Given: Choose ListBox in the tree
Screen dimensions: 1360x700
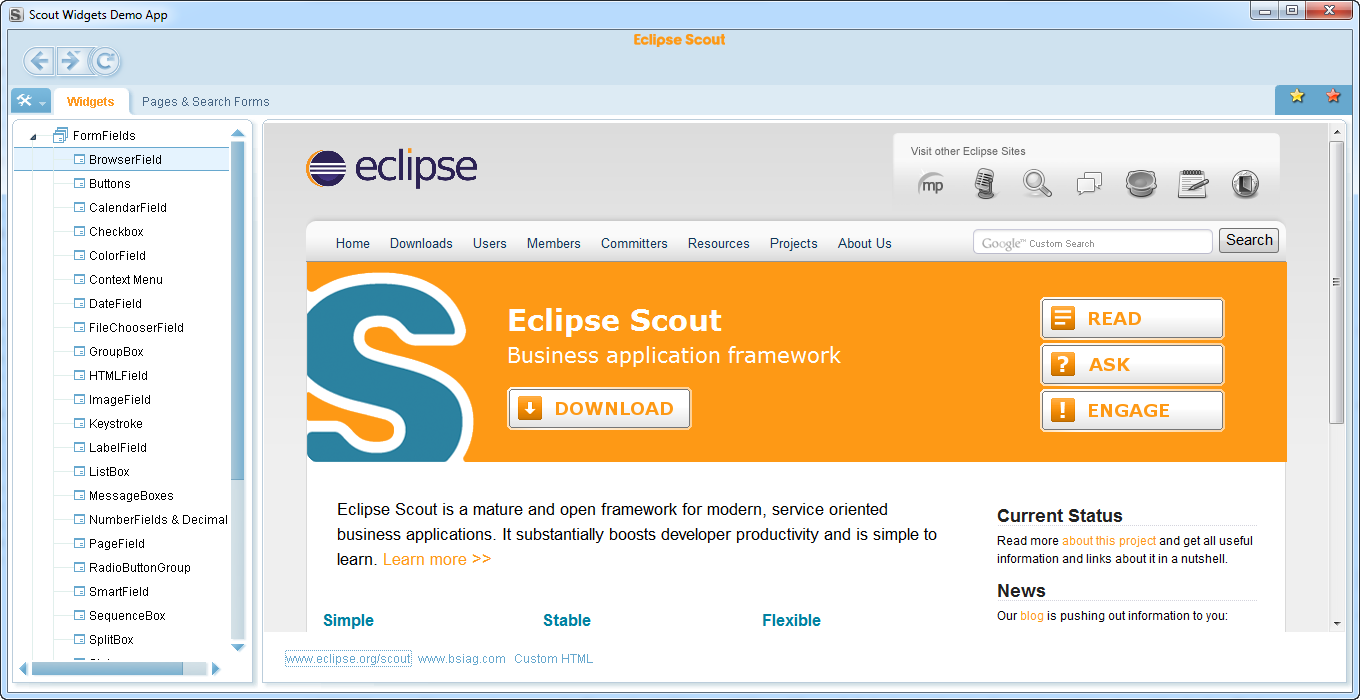Looking at the screenshot, I should (109, 471).
